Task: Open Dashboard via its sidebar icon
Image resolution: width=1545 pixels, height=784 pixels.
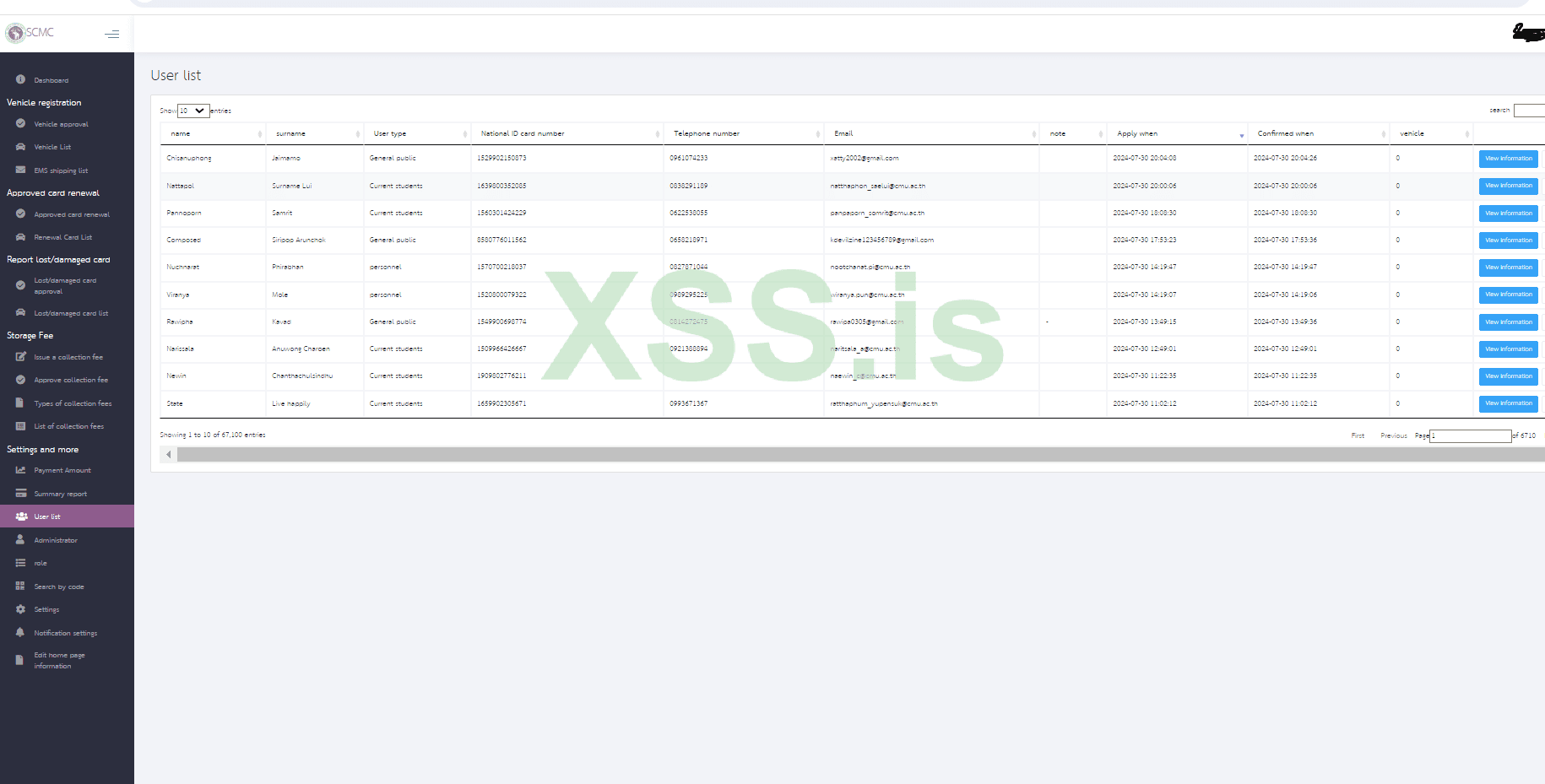Action: 20,79
